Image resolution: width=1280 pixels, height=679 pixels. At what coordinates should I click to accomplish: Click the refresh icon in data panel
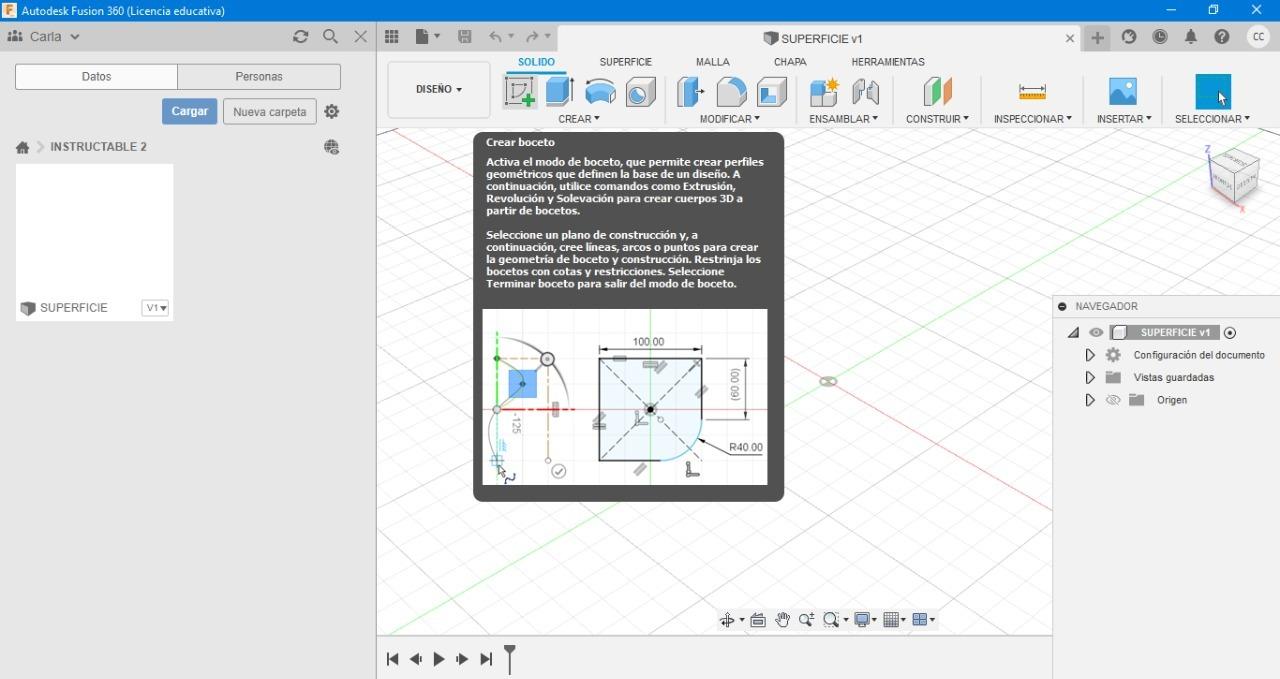(x=300, y=36)
